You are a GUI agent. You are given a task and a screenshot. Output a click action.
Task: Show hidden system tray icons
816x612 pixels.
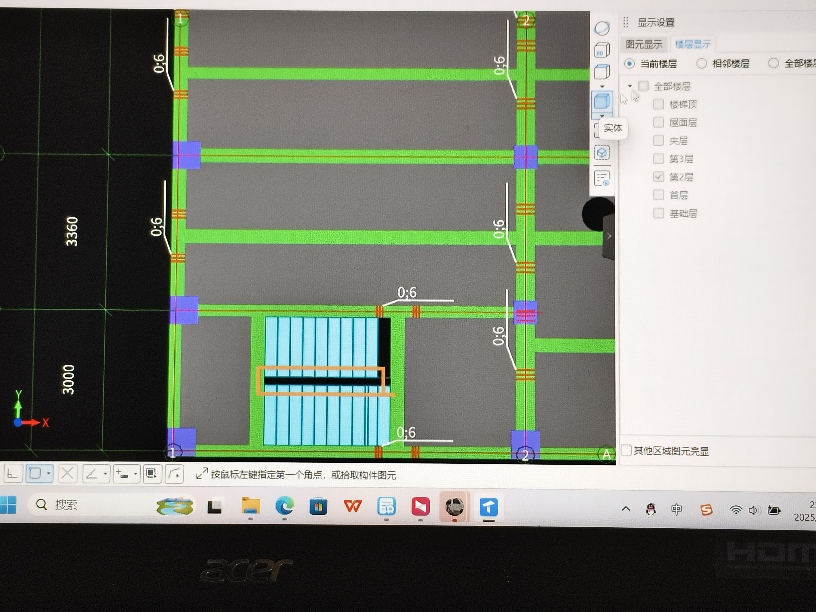coord(626,509)
